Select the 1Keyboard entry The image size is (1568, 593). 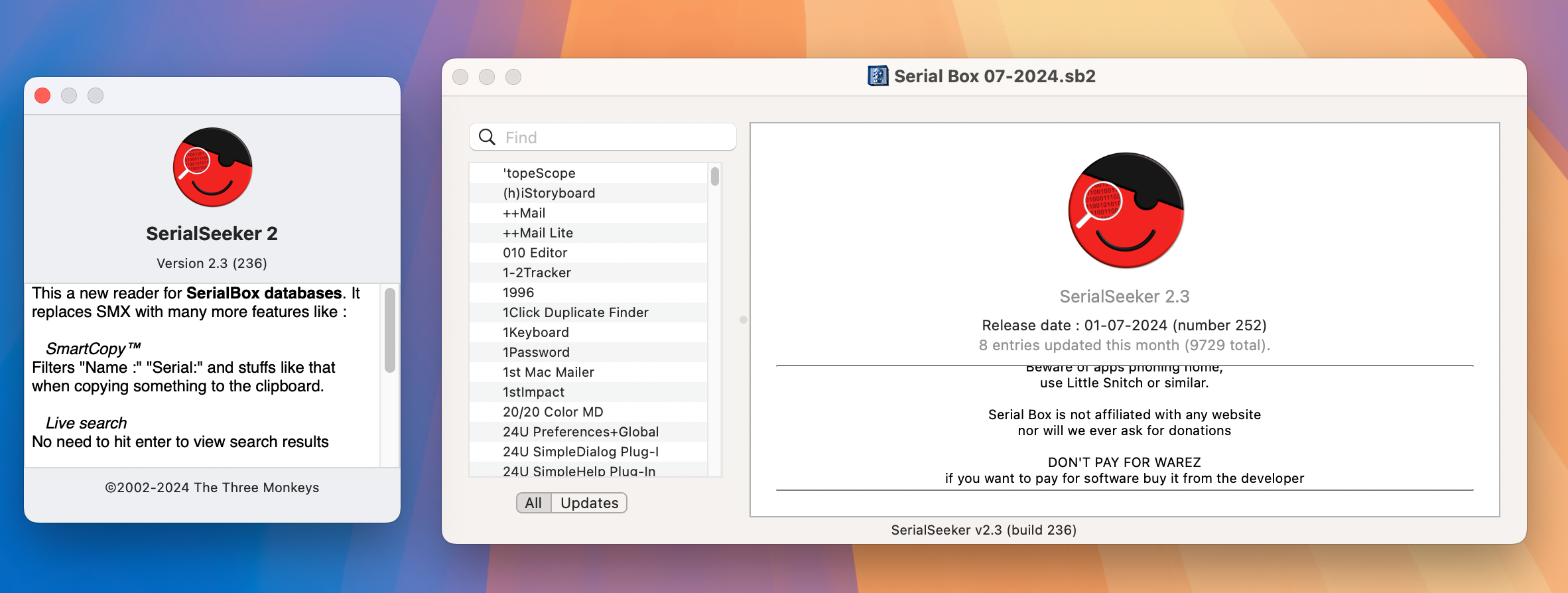588,332
